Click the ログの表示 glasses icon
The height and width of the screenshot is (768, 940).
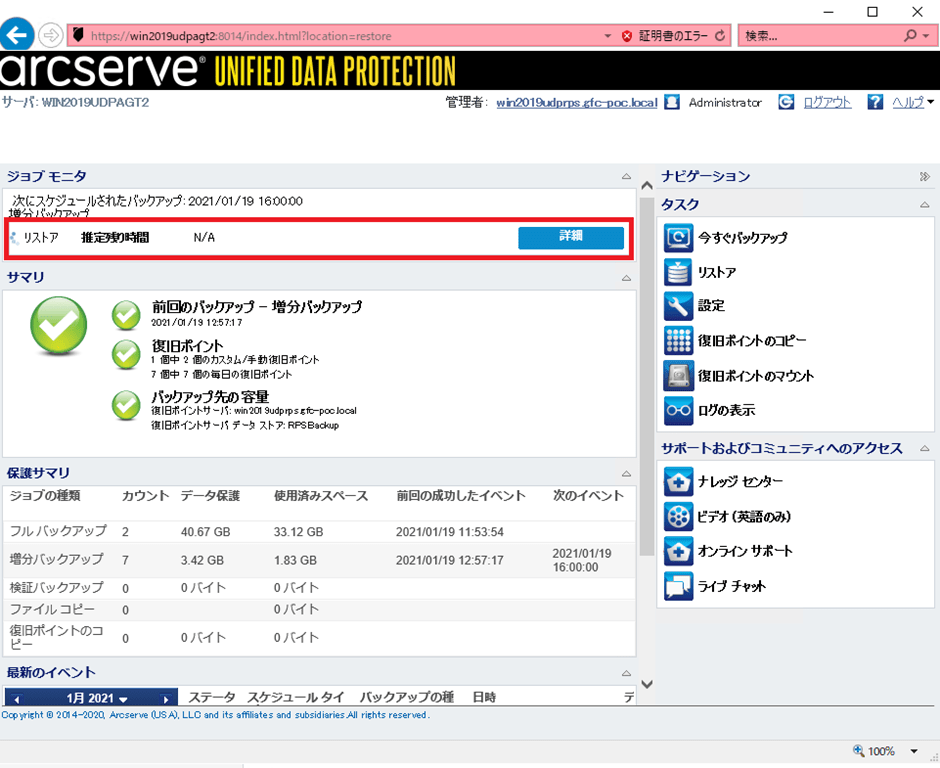pyautogui.click(x=678, y=410)
